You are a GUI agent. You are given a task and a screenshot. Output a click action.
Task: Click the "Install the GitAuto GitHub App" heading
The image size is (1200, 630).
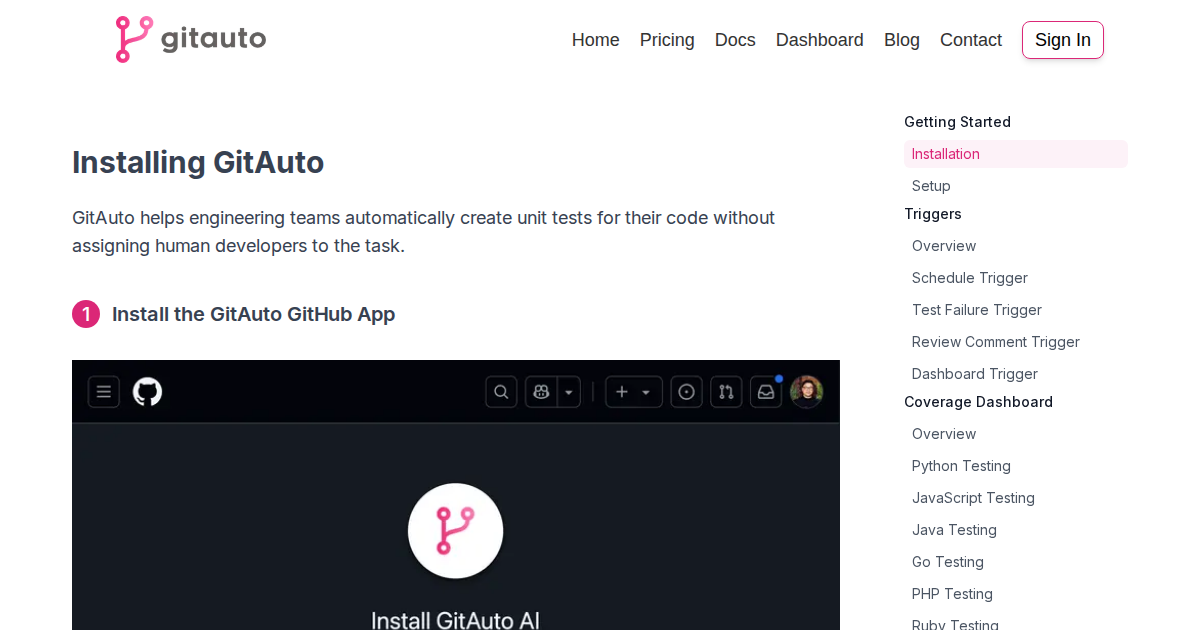(253, 314)
